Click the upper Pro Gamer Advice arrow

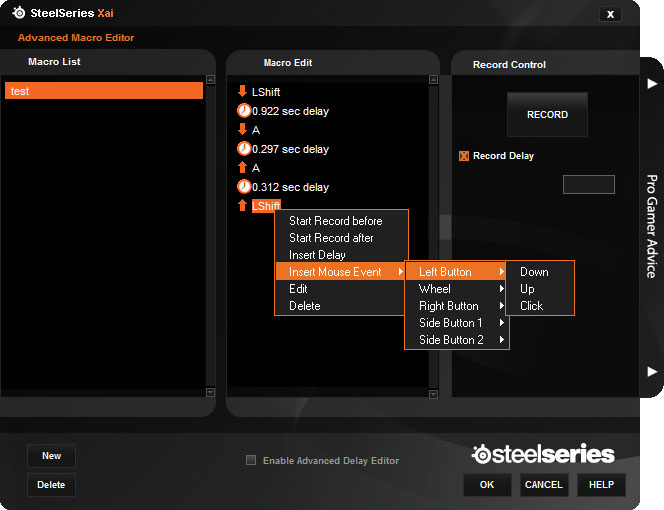point(652,84)
